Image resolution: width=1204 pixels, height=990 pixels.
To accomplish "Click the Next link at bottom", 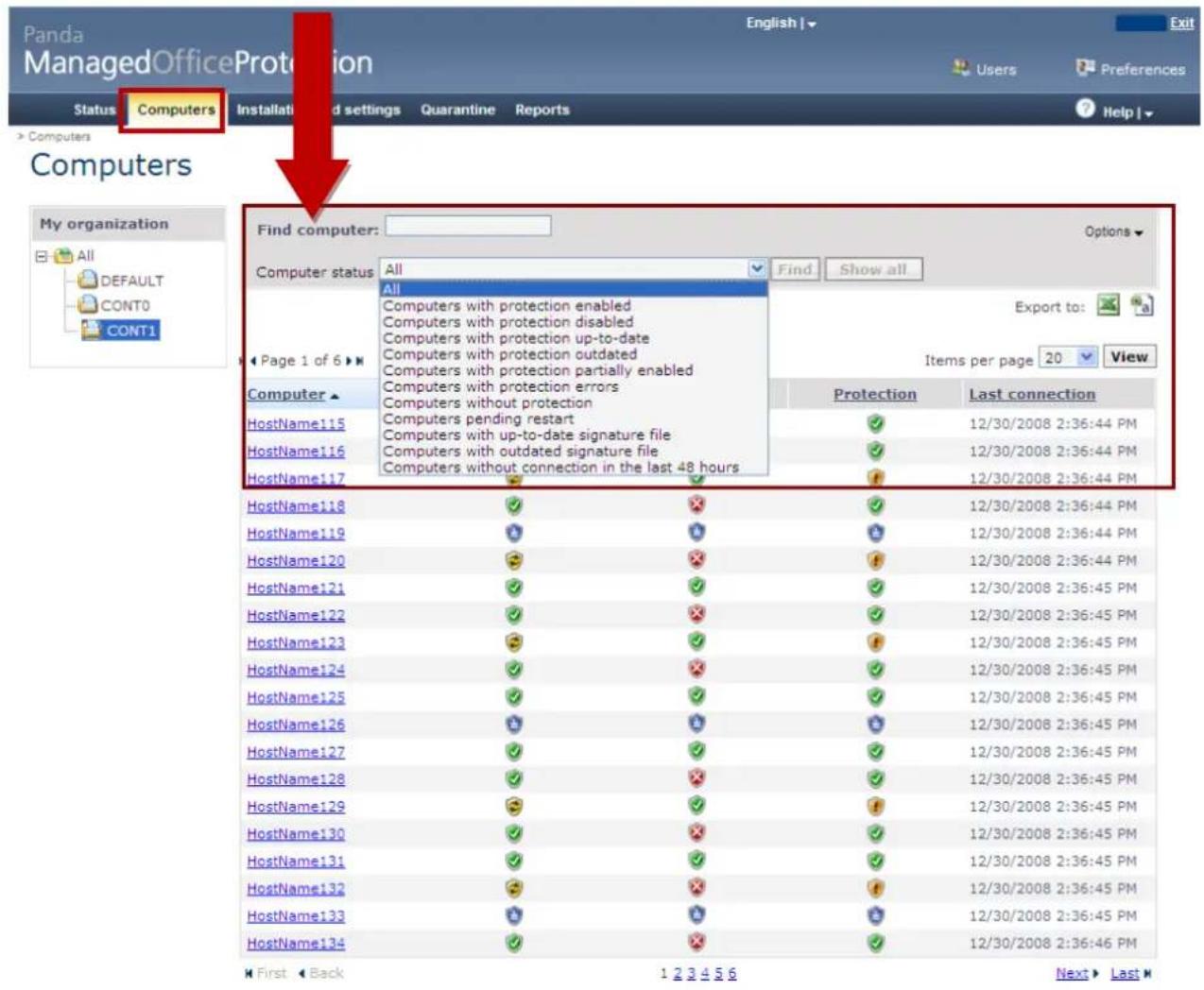I will [1072, 973].
